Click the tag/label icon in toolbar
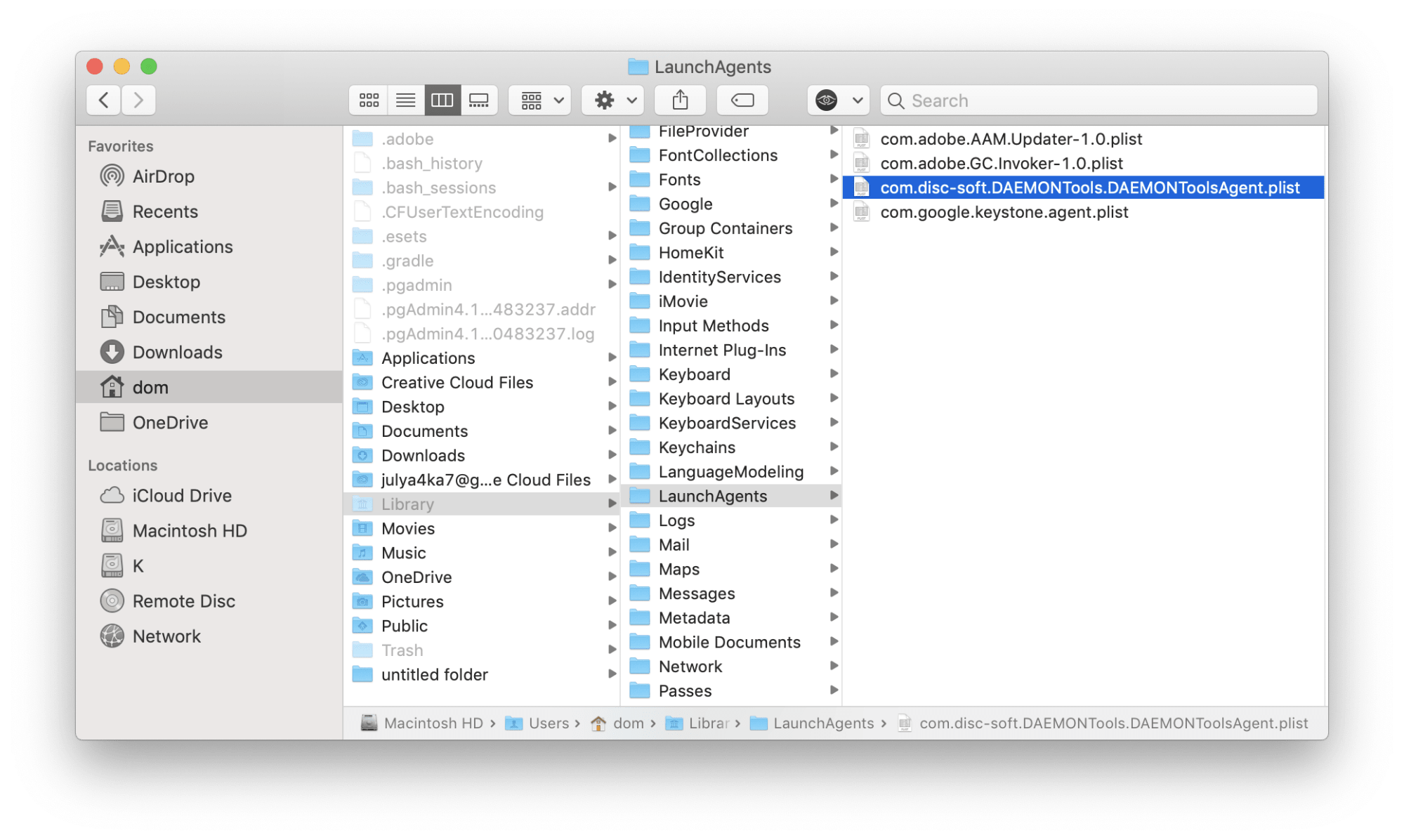 (x=742, y=98)
